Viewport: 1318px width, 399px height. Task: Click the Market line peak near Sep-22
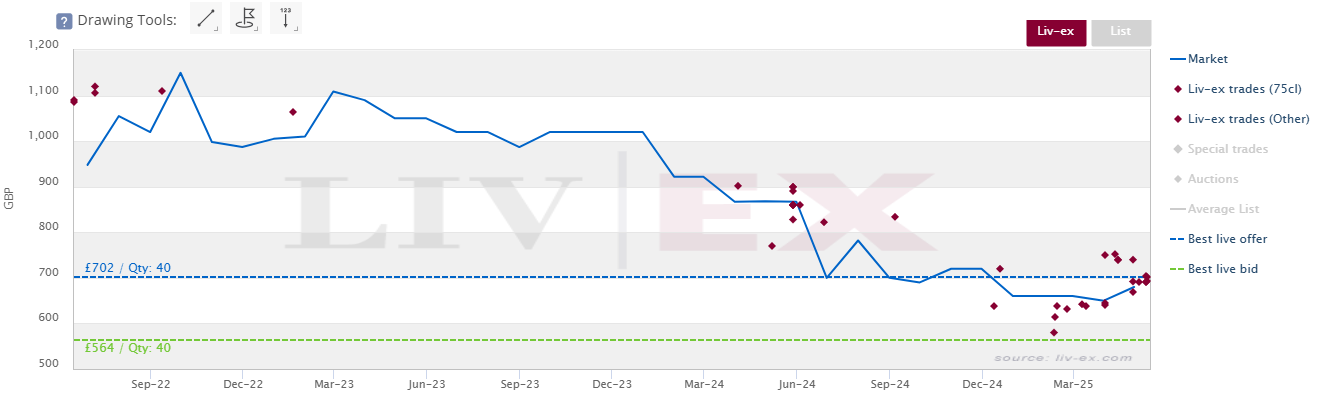click(x=180, y=73)
